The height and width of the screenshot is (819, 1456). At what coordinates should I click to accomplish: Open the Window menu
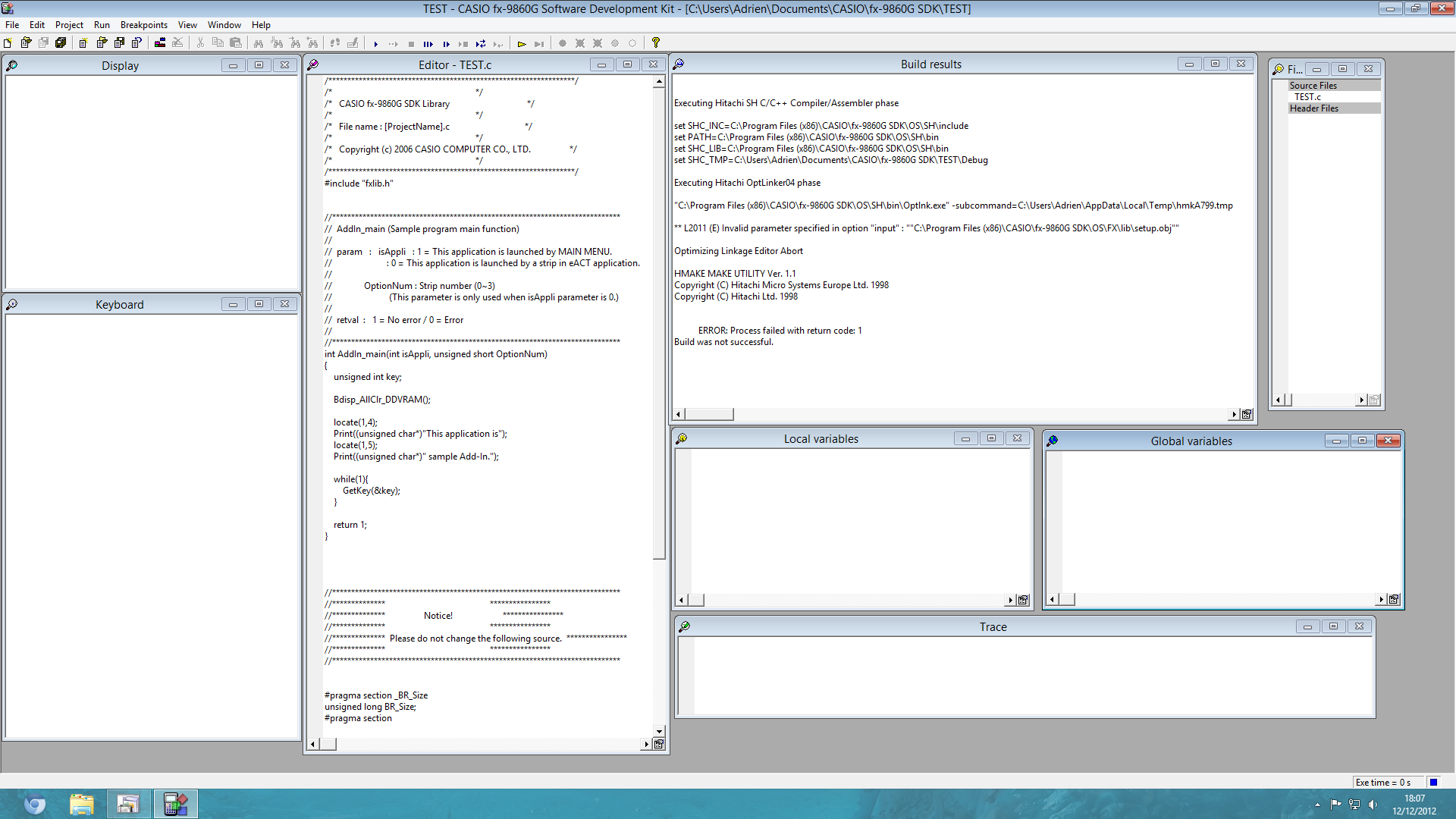pos(224,25)
